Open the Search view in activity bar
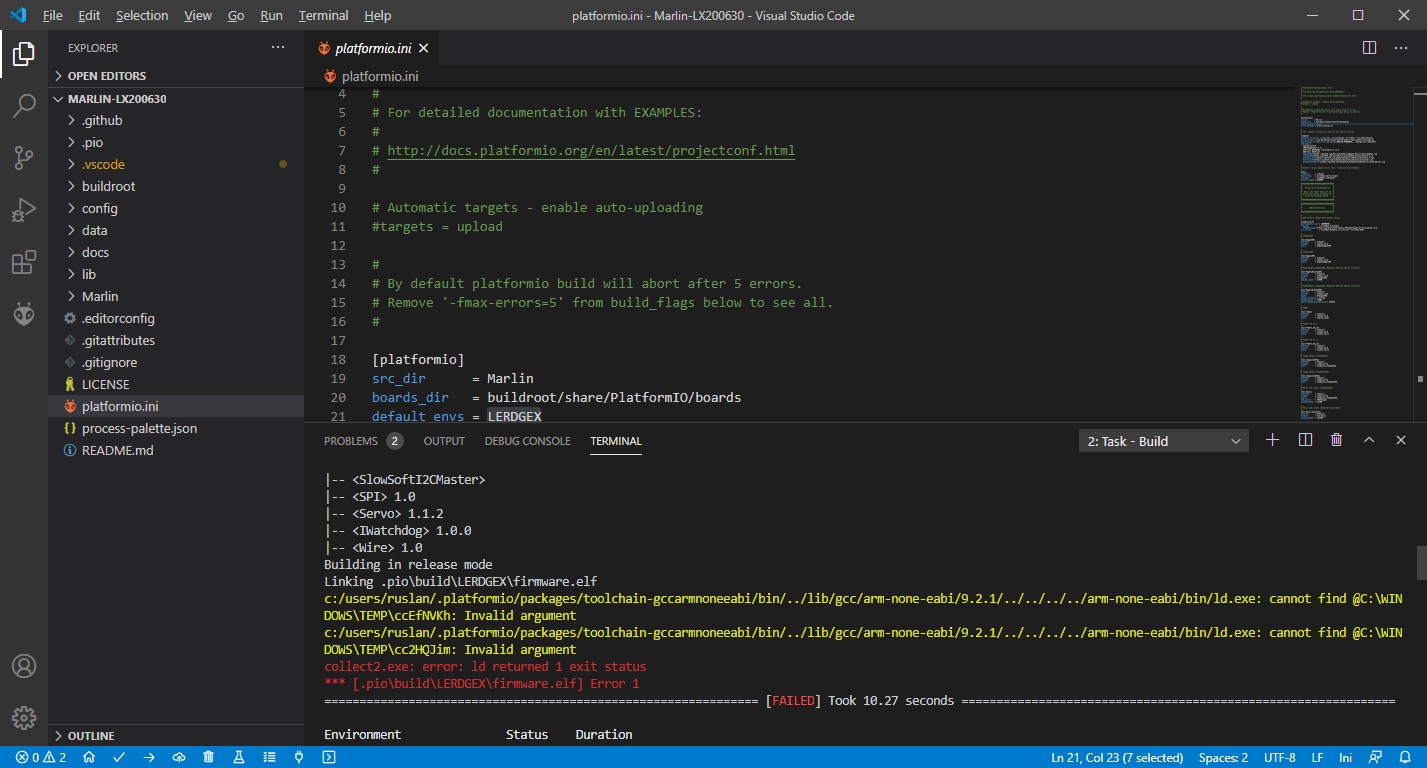Image resolution: width=1427 pixels, height=768 pixels. 24,106
